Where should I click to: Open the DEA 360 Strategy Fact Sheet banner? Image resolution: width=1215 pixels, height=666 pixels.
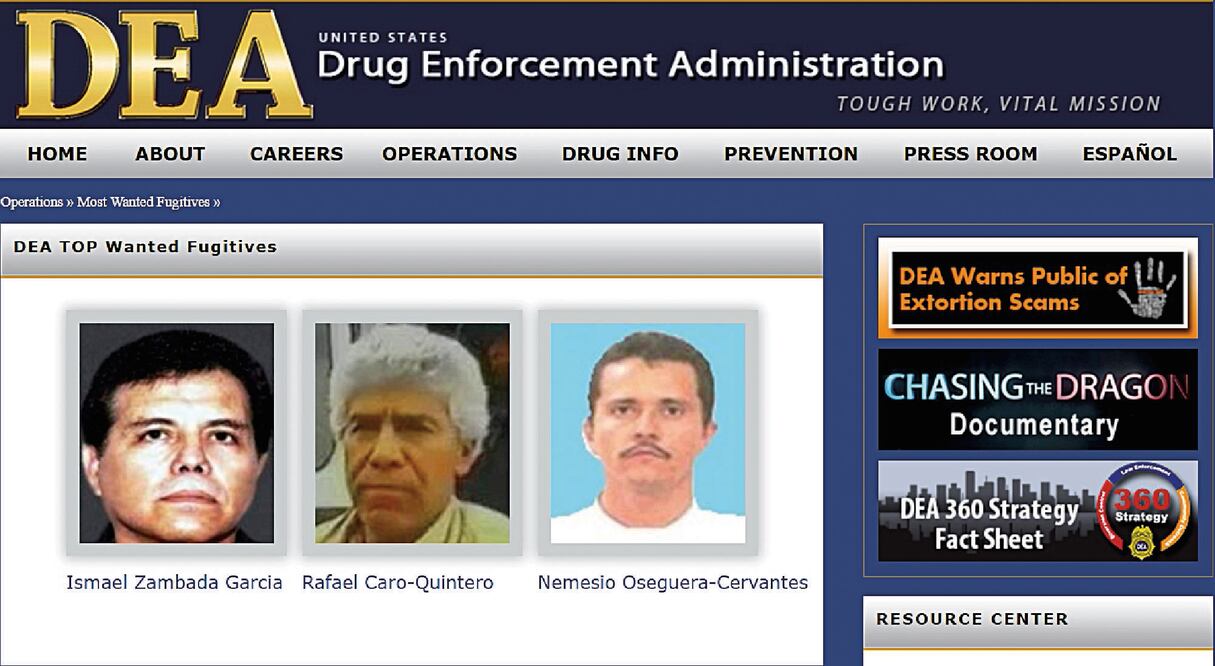click(1038, 511)
